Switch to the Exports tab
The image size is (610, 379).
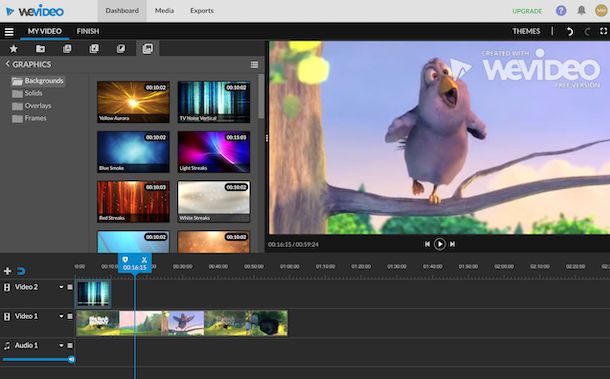pyautogui.click(x=202, y=11)
